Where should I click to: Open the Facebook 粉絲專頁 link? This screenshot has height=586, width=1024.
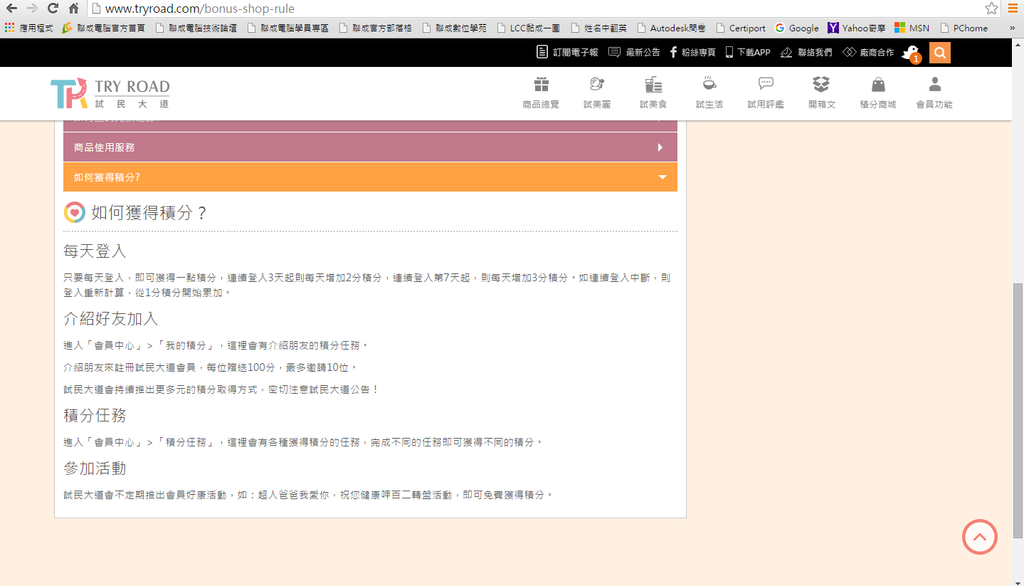pyautogui.click(x=692, y=52)
